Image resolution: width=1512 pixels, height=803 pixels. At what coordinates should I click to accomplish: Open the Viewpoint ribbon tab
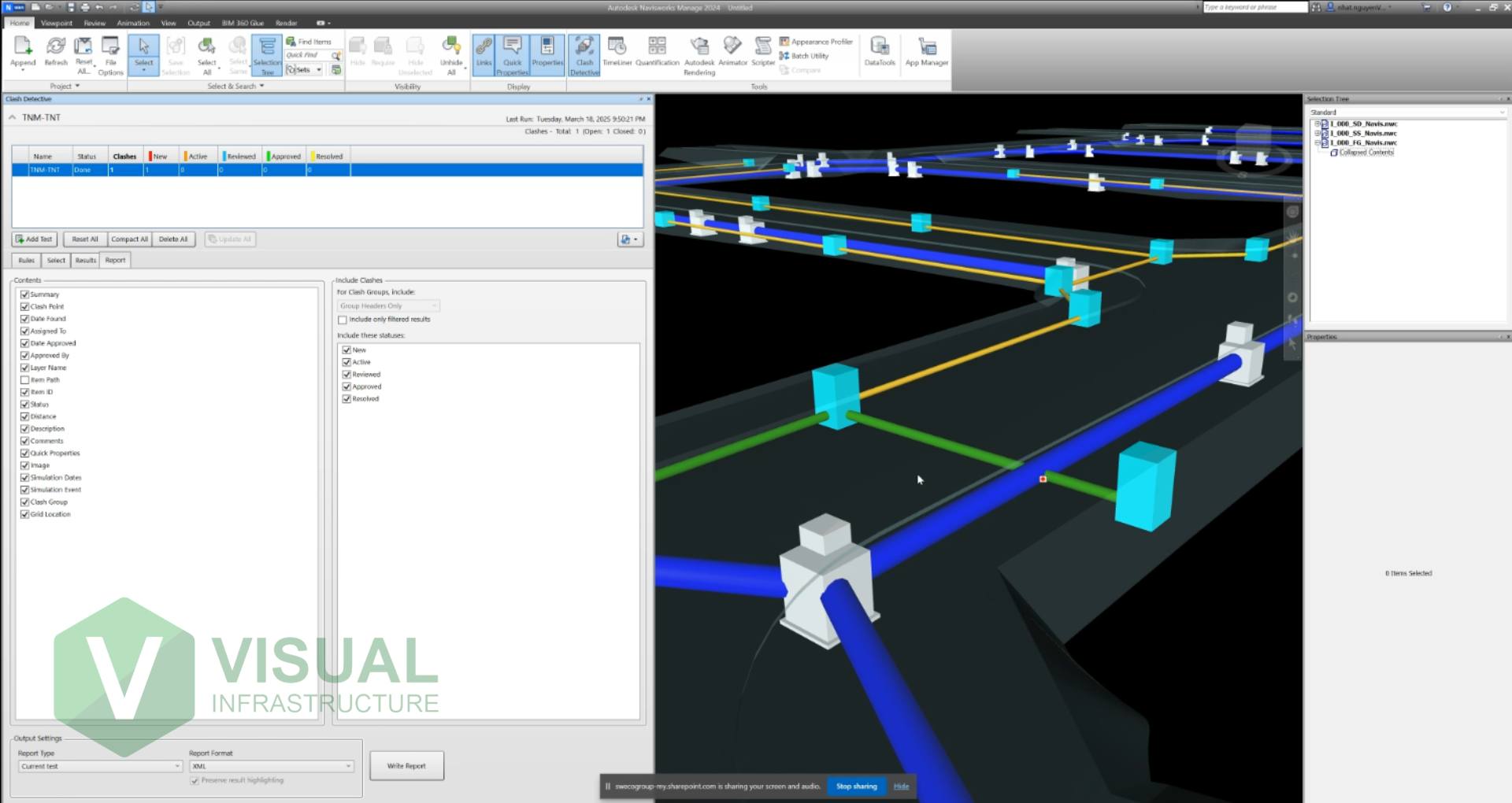pyautogui.click(x=57, y=23)
